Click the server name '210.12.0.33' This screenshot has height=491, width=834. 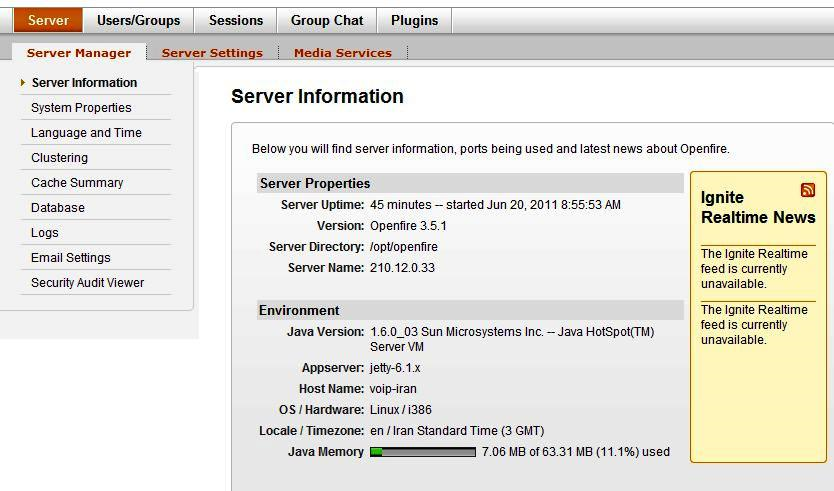402,268
